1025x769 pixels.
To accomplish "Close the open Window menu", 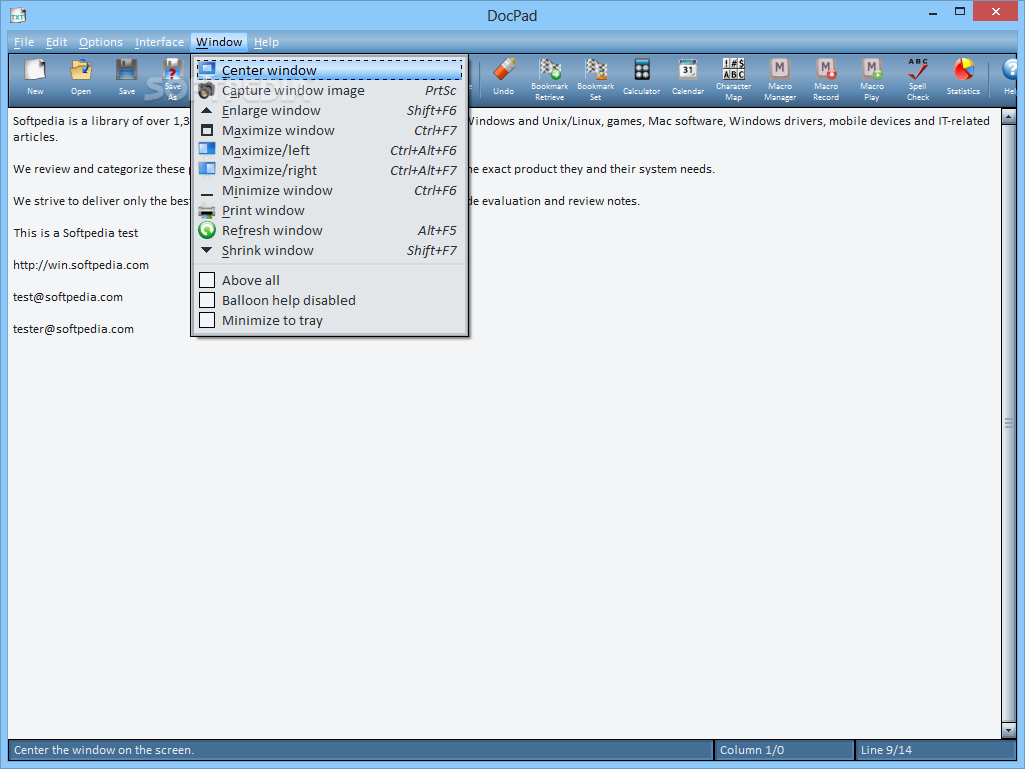I will point(219,42).
